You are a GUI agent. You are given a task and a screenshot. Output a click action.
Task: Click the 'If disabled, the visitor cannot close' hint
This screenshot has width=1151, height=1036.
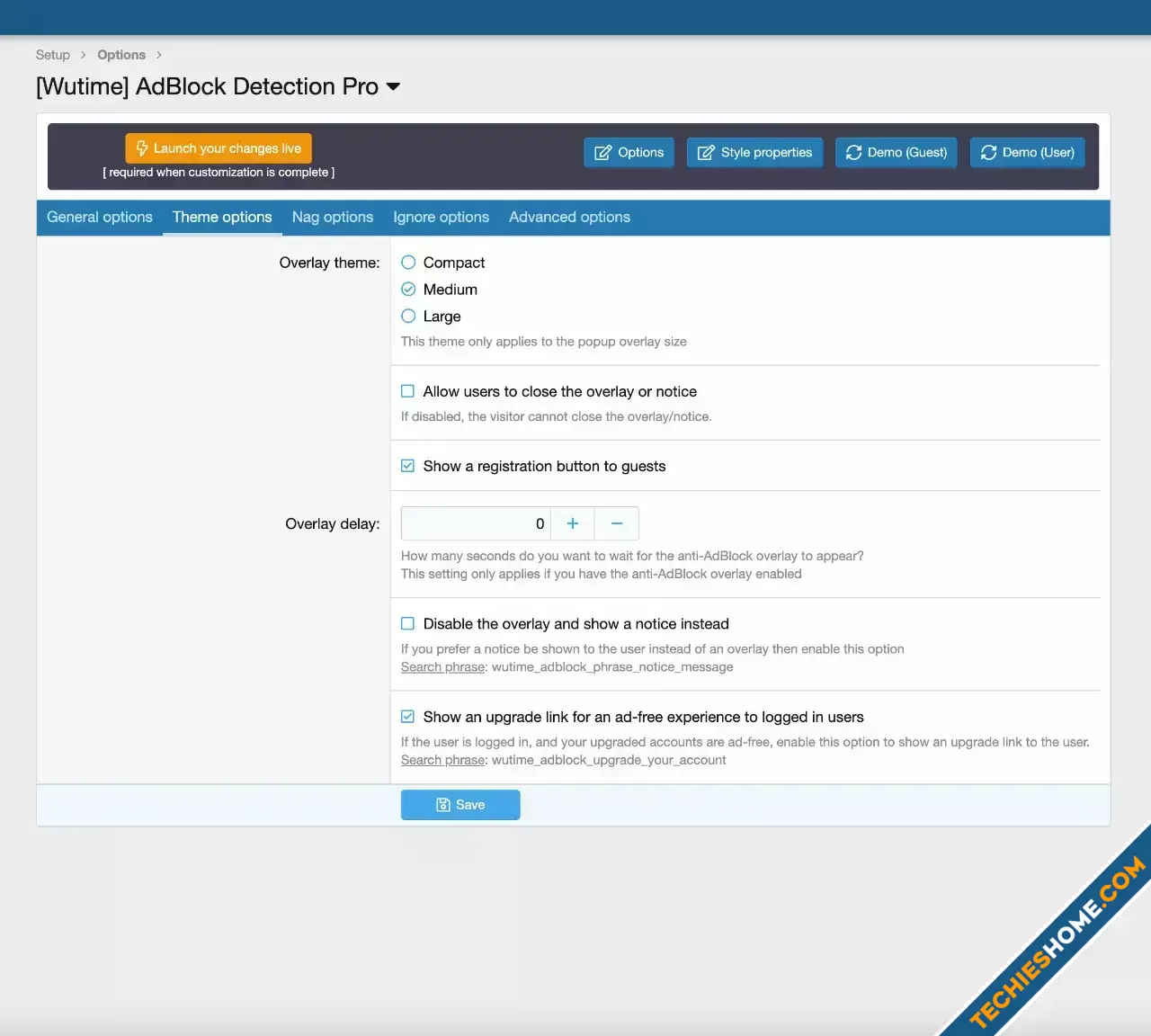(556, 416)
